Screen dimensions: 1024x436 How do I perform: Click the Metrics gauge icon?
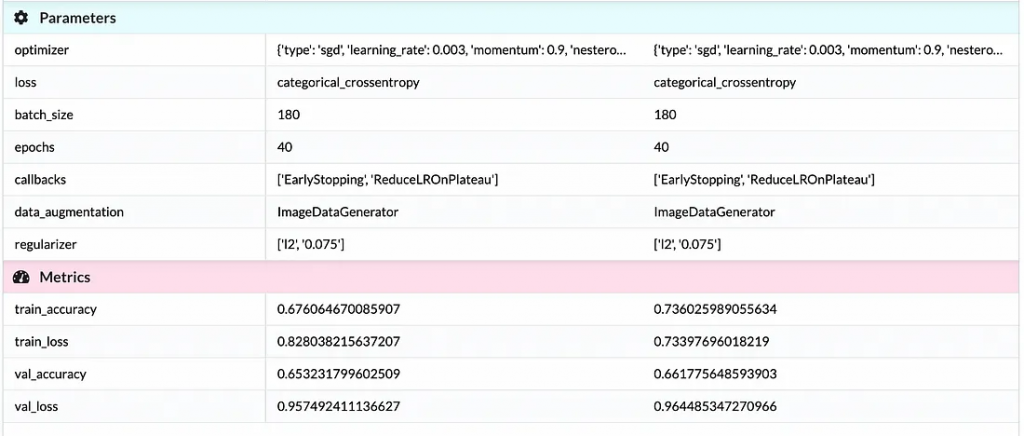[21, 277]
